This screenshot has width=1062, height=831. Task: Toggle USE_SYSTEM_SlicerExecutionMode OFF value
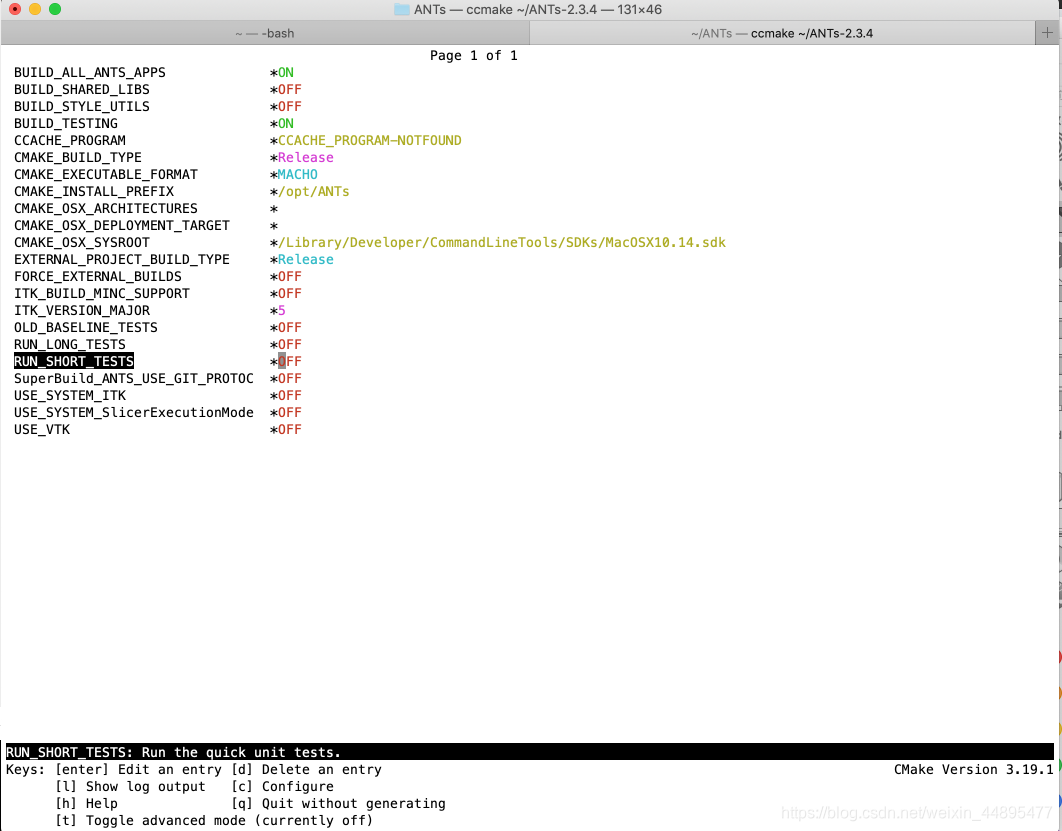(290, 412)
